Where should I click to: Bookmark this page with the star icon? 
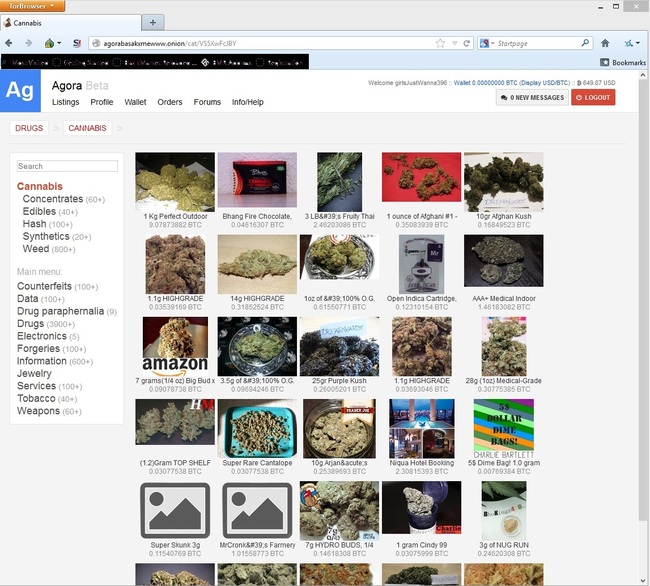[440, 43]
